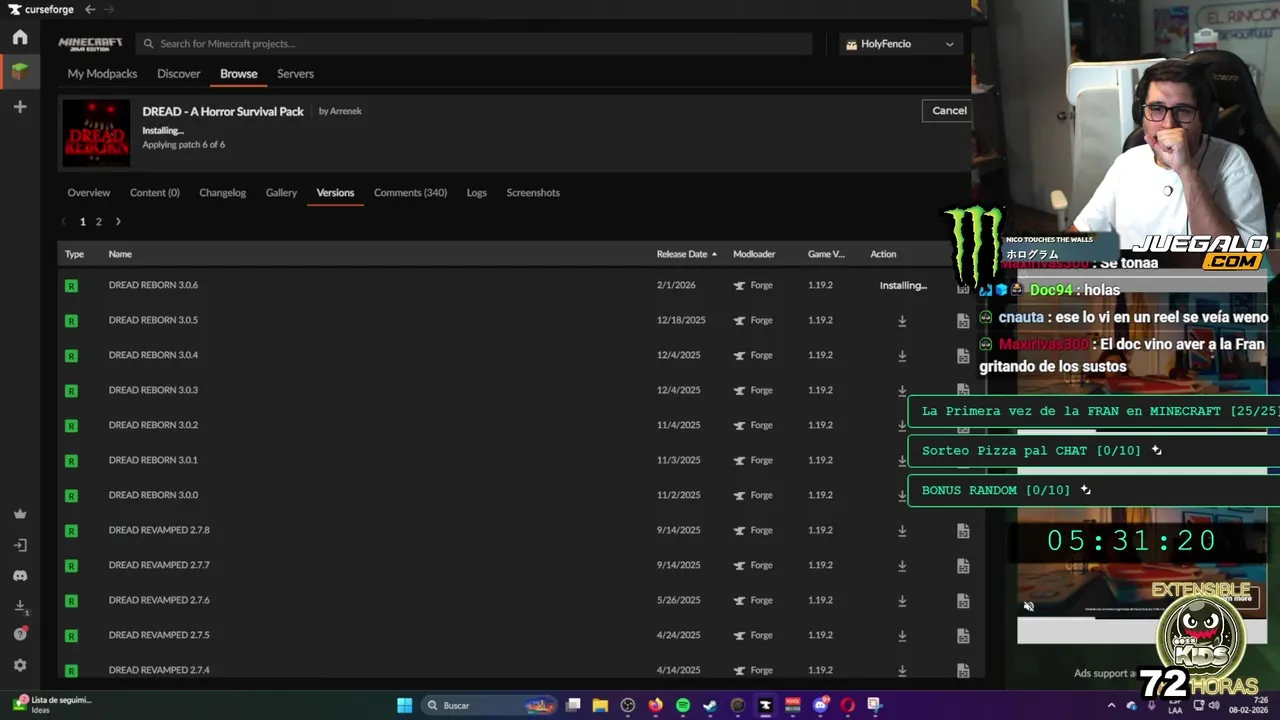Download DREAD REVAMPED 2.7.5 version

click(x=902, y=636)
